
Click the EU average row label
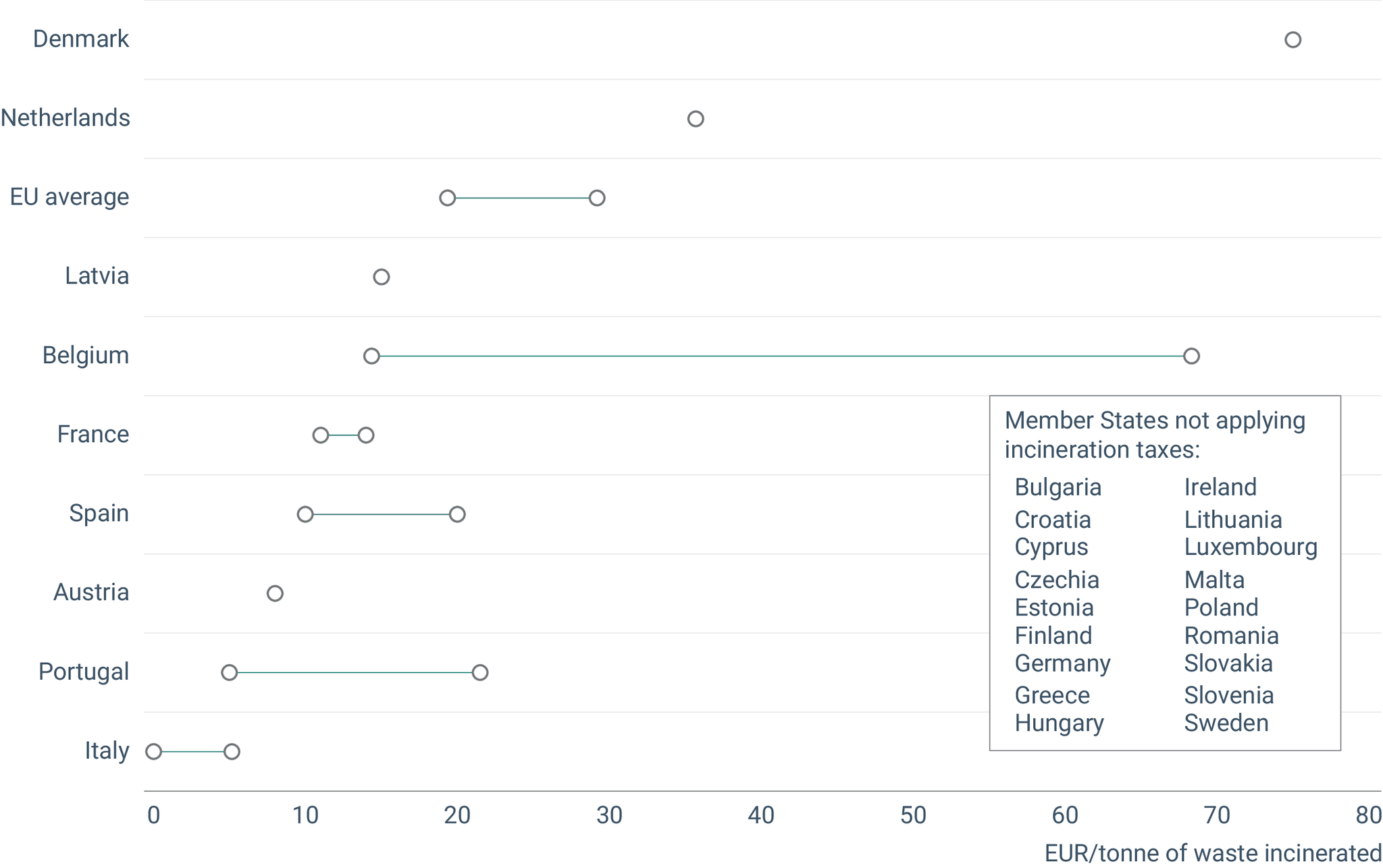coord(70,197)
